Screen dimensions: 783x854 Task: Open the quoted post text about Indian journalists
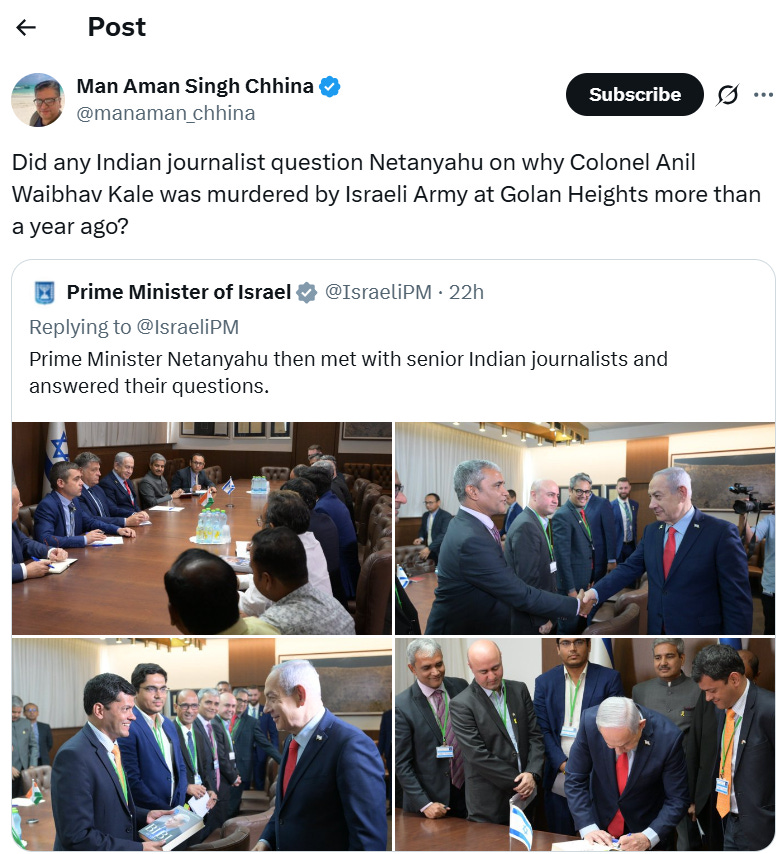pyautogui.click(x=348, y=373)
